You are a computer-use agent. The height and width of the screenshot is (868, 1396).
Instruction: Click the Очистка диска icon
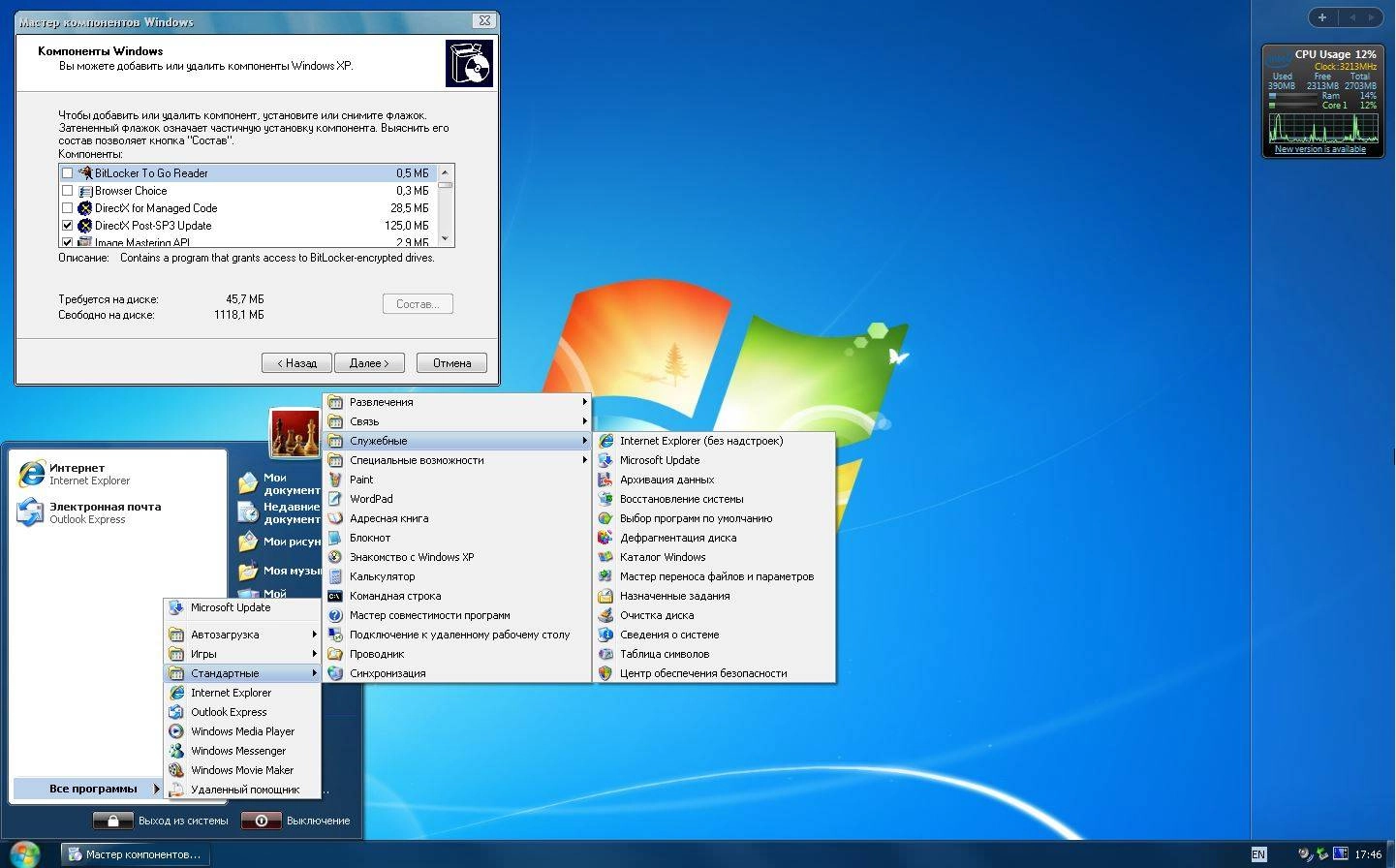pyautogui.click(x=605, y=615)
